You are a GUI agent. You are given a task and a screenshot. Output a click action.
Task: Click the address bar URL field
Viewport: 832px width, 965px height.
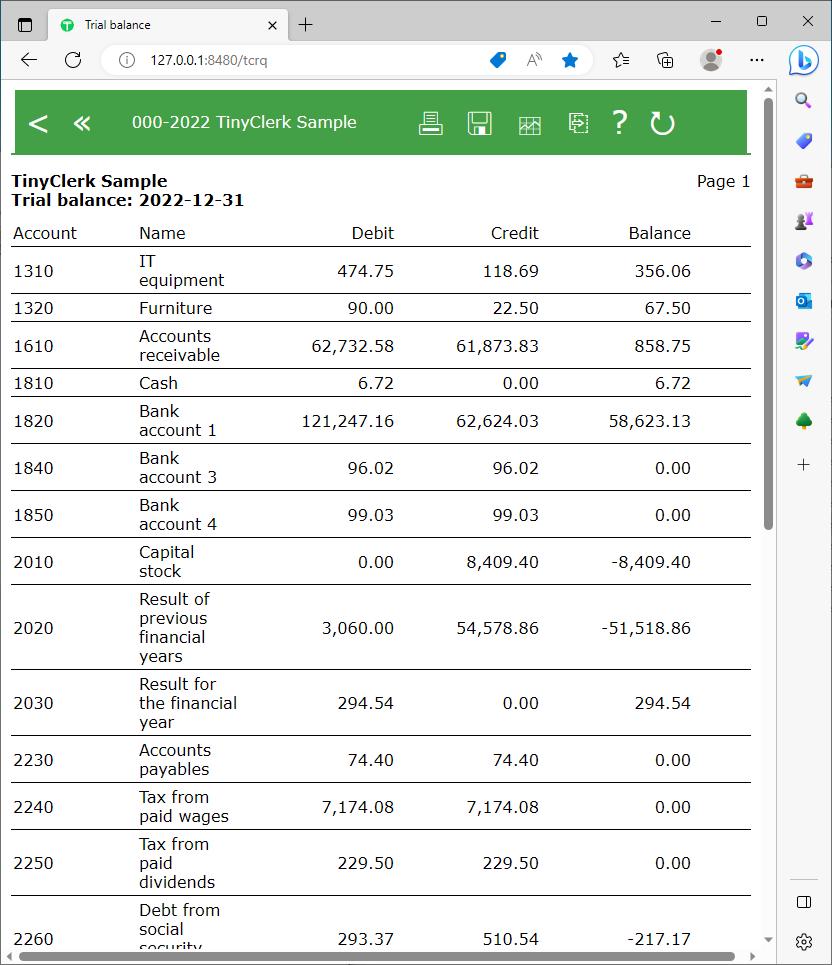click(300, 60)
